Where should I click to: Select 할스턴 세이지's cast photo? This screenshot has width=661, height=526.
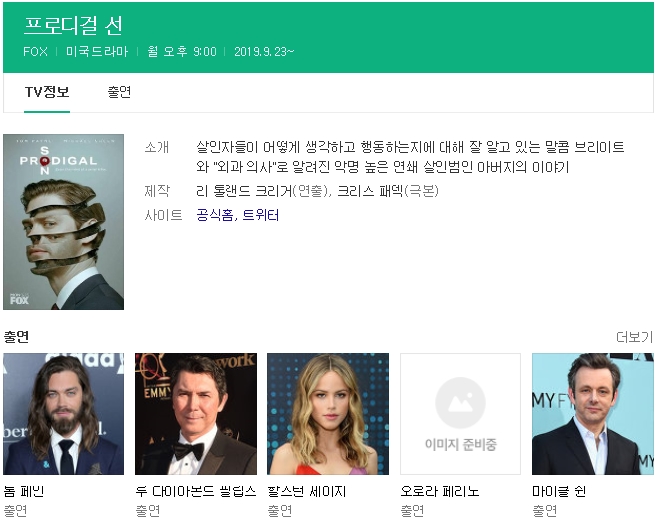pos(327,413)
